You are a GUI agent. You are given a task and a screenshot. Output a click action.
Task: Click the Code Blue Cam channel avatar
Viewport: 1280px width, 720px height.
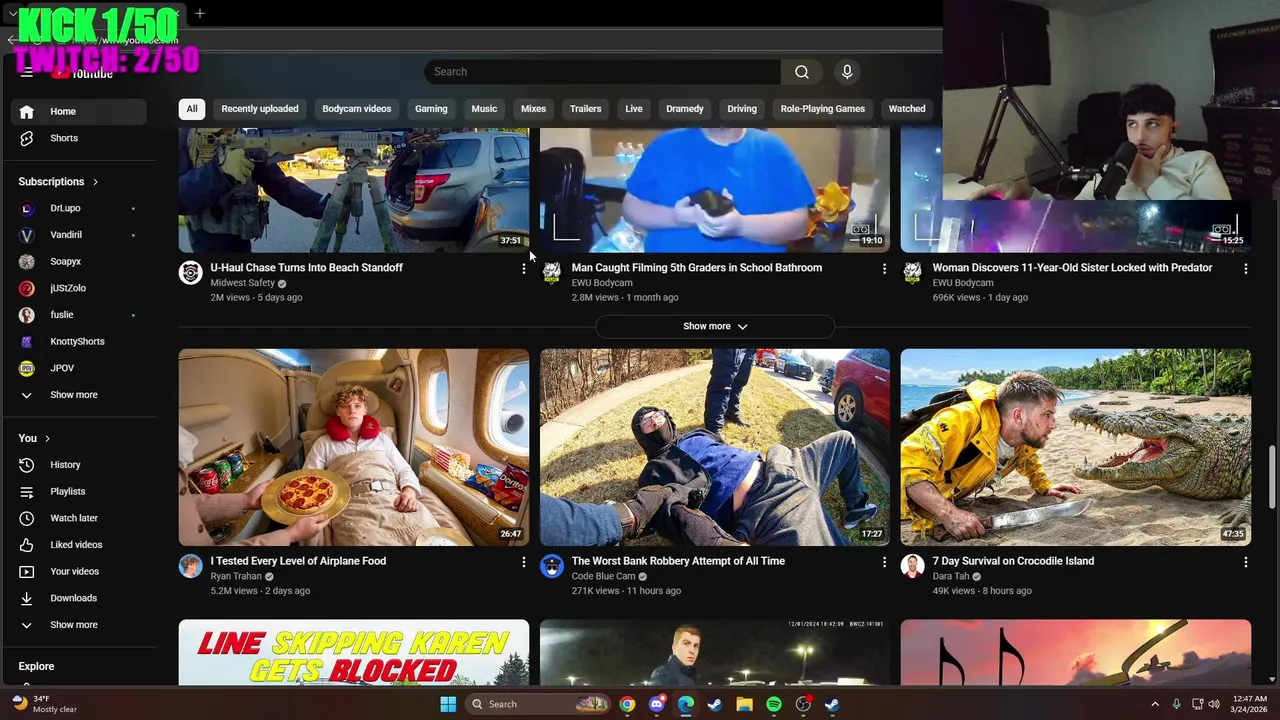pyautogui.click(x=552, y=566)
